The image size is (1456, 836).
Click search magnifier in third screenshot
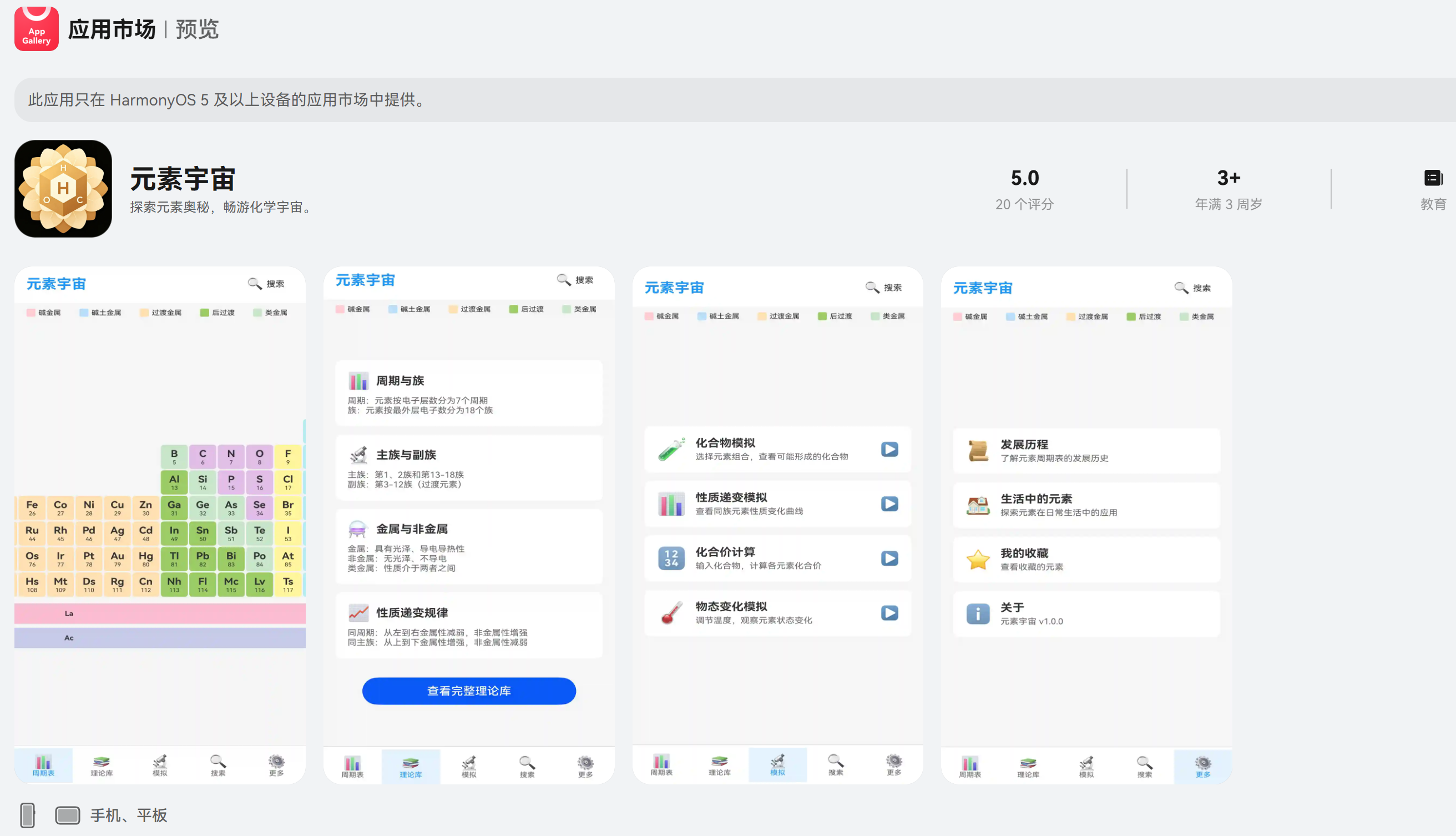click(872, 287)
